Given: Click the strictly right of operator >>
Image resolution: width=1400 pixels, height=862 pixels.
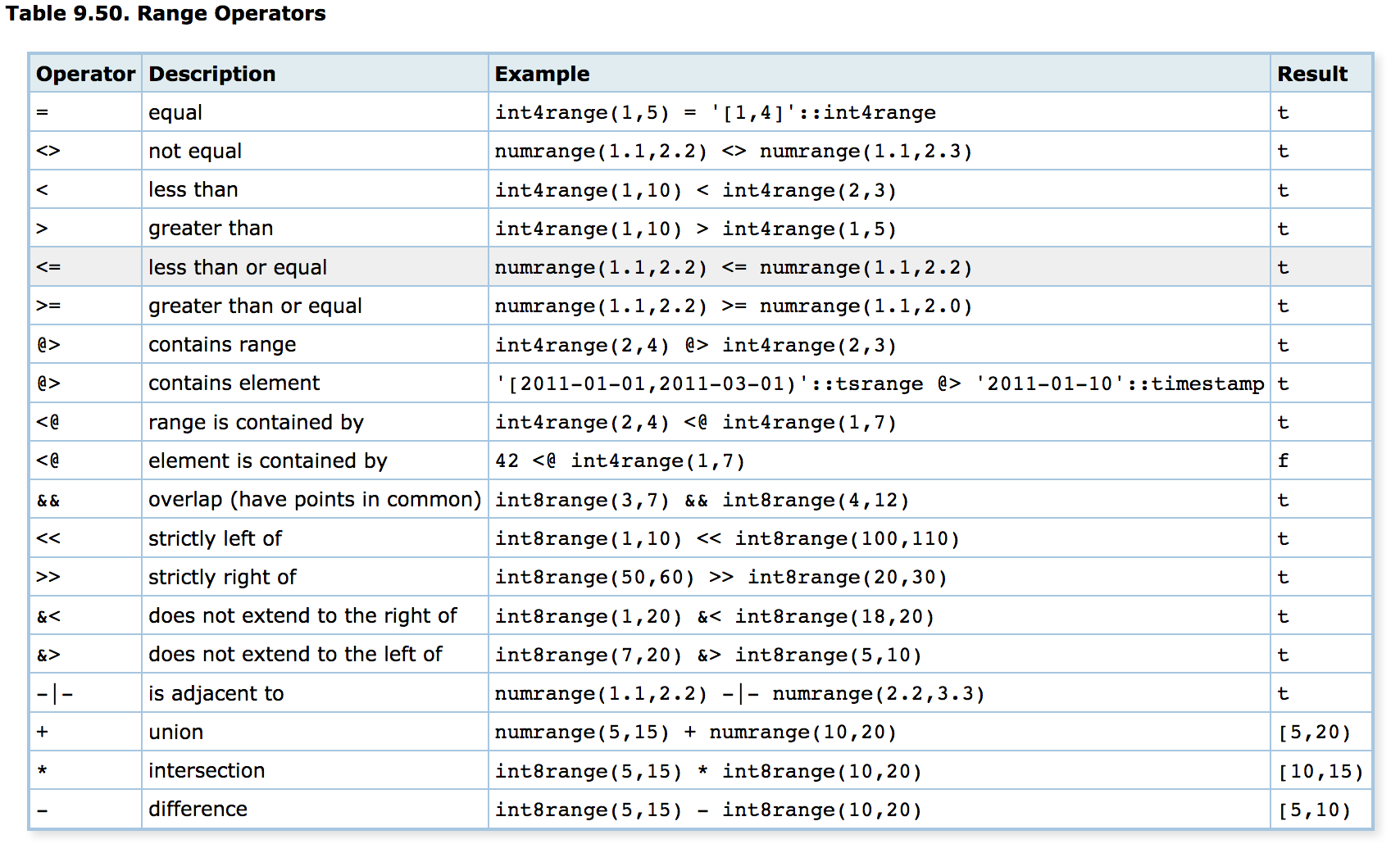Looking at the screenshot, I should point(51,577).
